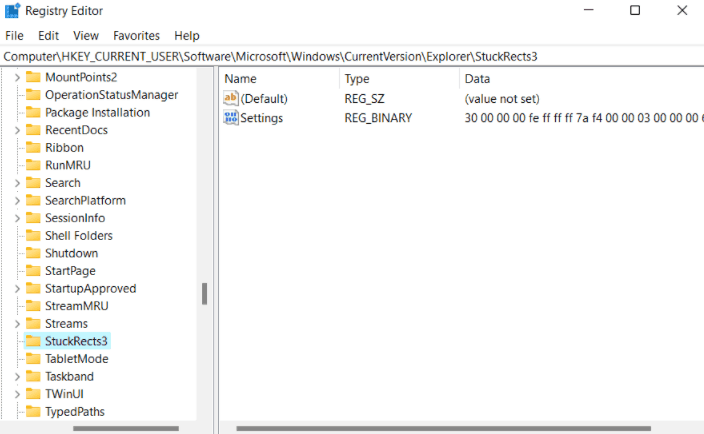Maximize the Registry Editor window
Viewport: 704px width, 434px height.
point(635,10)
